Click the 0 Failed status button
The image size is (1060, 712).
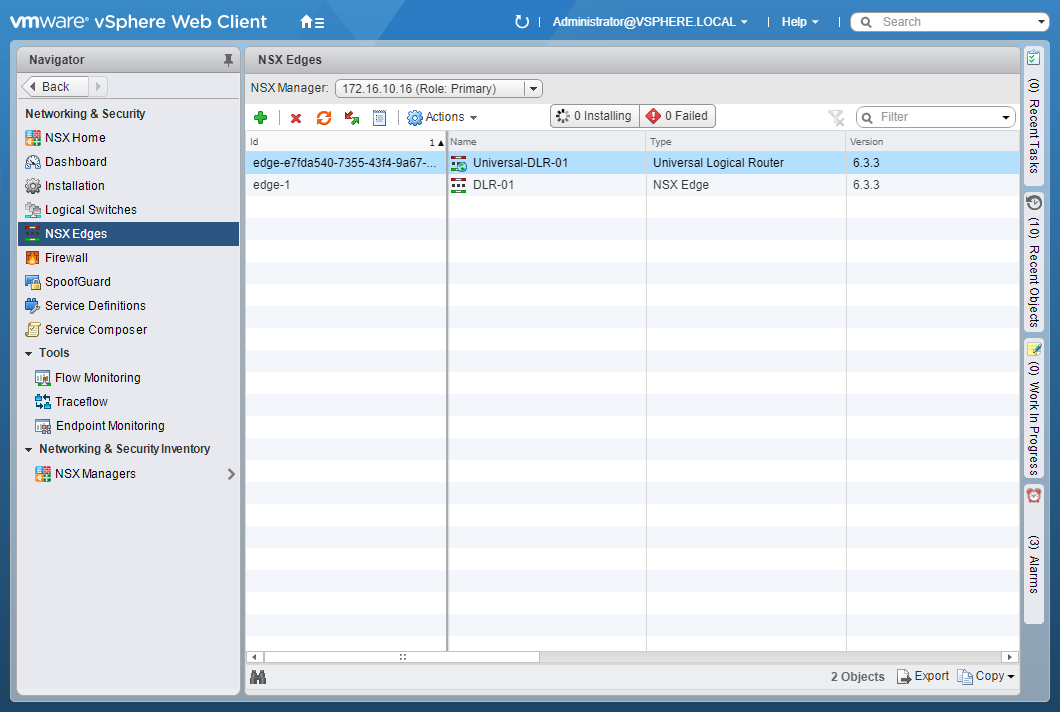(x=677, y=116)
